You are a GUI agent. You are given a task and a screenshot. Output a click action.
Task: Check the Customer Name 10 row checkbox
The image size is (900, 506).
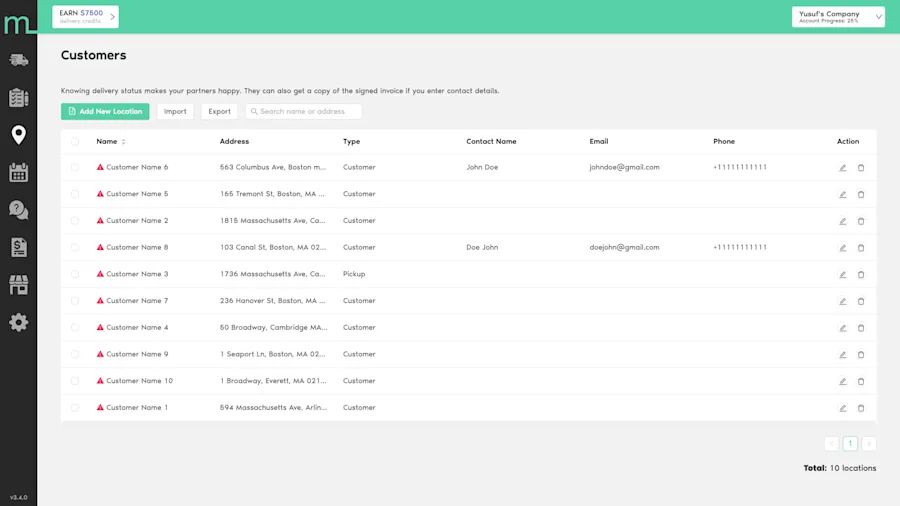coord(75,380)
